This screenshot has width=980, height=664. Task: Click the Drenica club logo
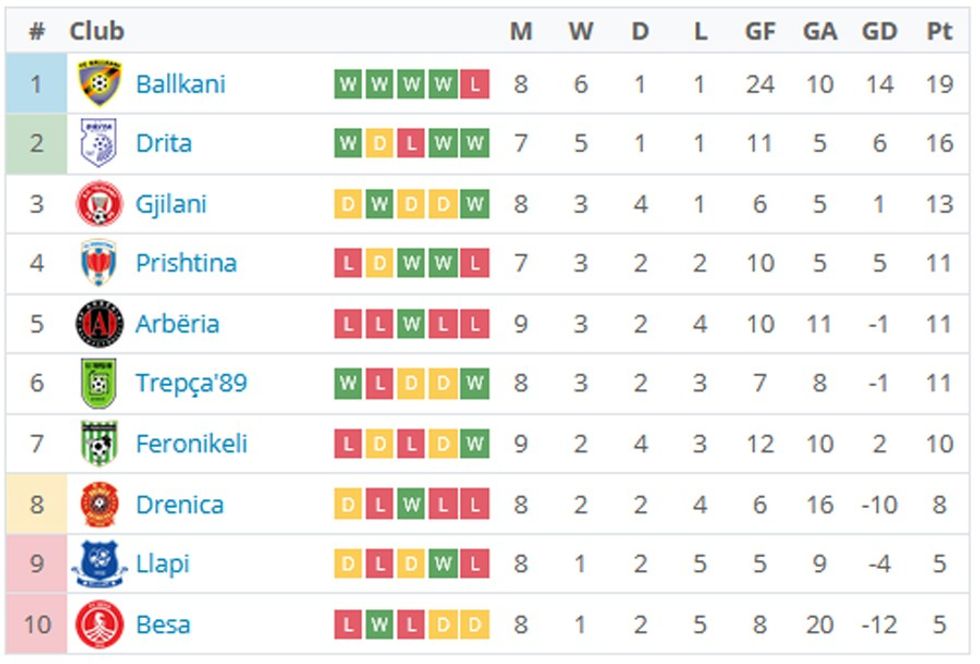pyautogui.click(x=99, y=504)
